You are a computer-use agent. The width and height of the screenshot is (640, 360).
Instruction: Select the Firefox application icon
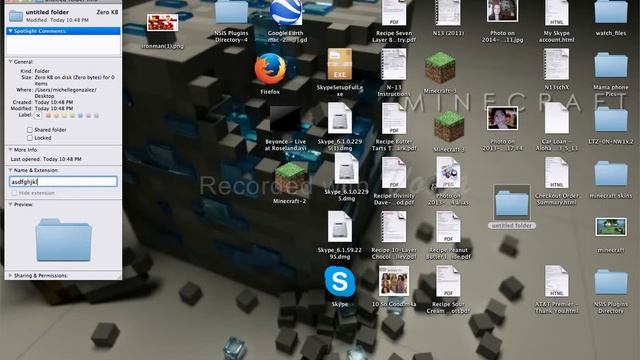tap(270, 69)
